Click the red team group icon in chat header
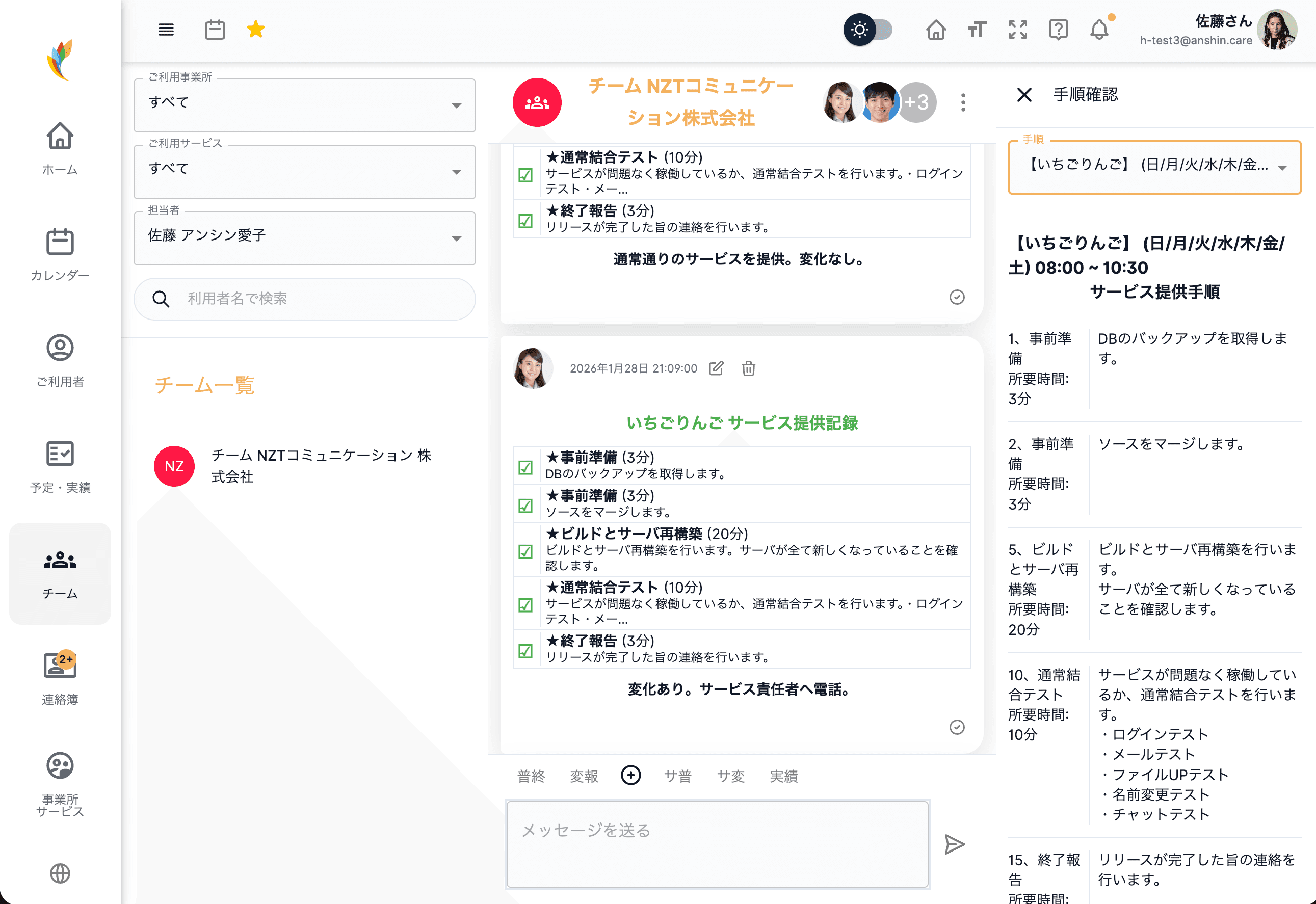 (537, 102)
